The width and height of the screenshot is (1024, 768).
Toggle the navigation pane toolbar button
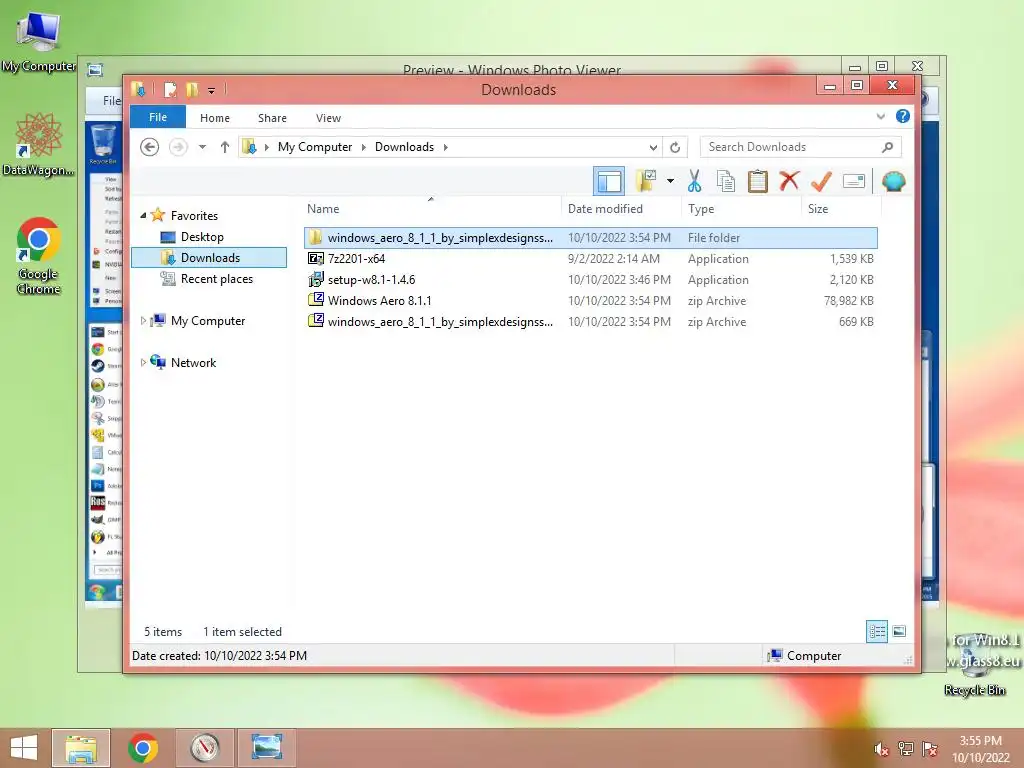coord(609,181)
